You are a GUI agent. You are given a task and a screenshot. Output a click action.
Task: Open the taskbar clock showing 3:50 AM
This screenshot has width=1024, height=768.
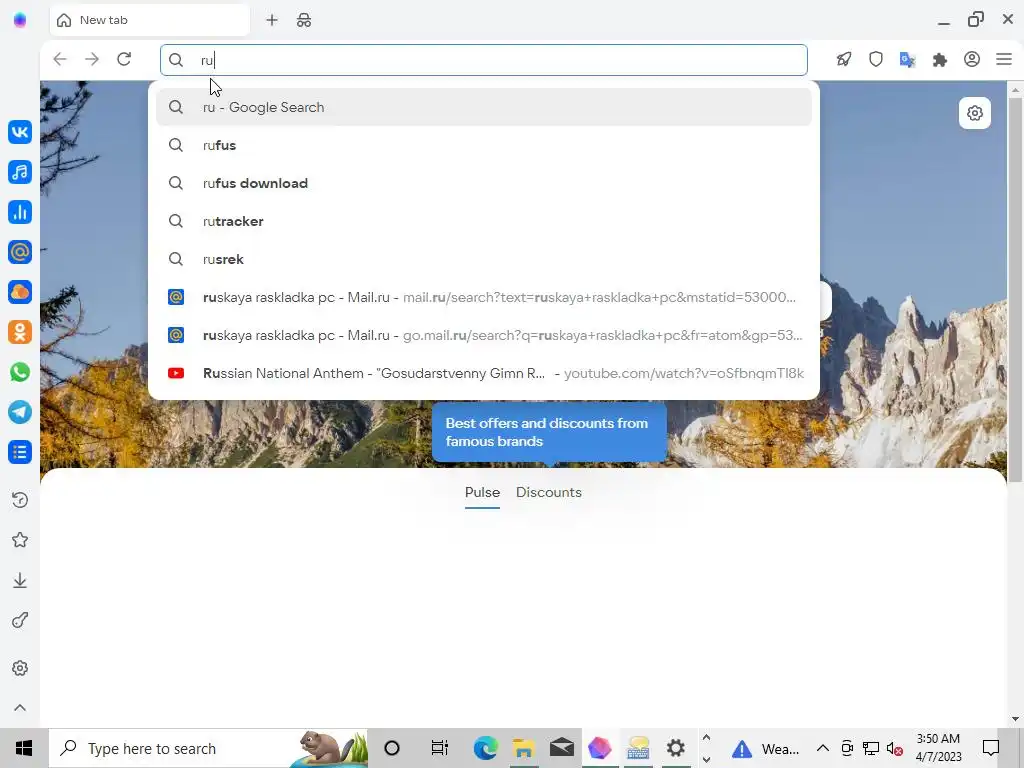click(x=938, y=748)
